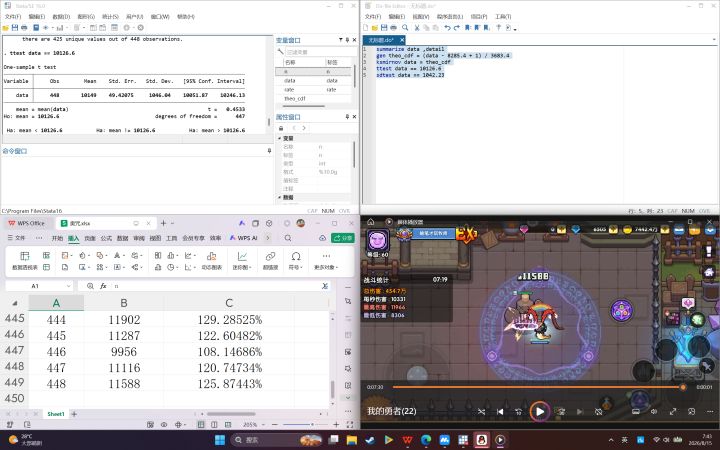Click the home icon in media player
Viewport: 720px width, 450px height.
371,222
